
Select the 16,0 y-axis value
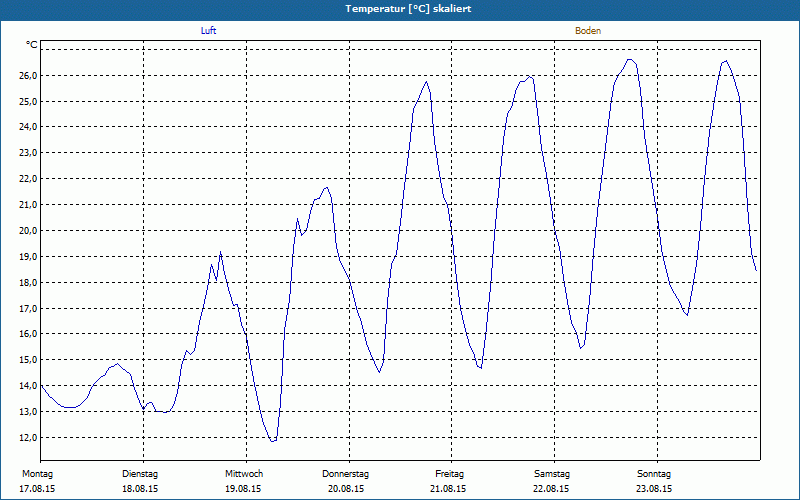pyautogui.click(x=28, y=334)
